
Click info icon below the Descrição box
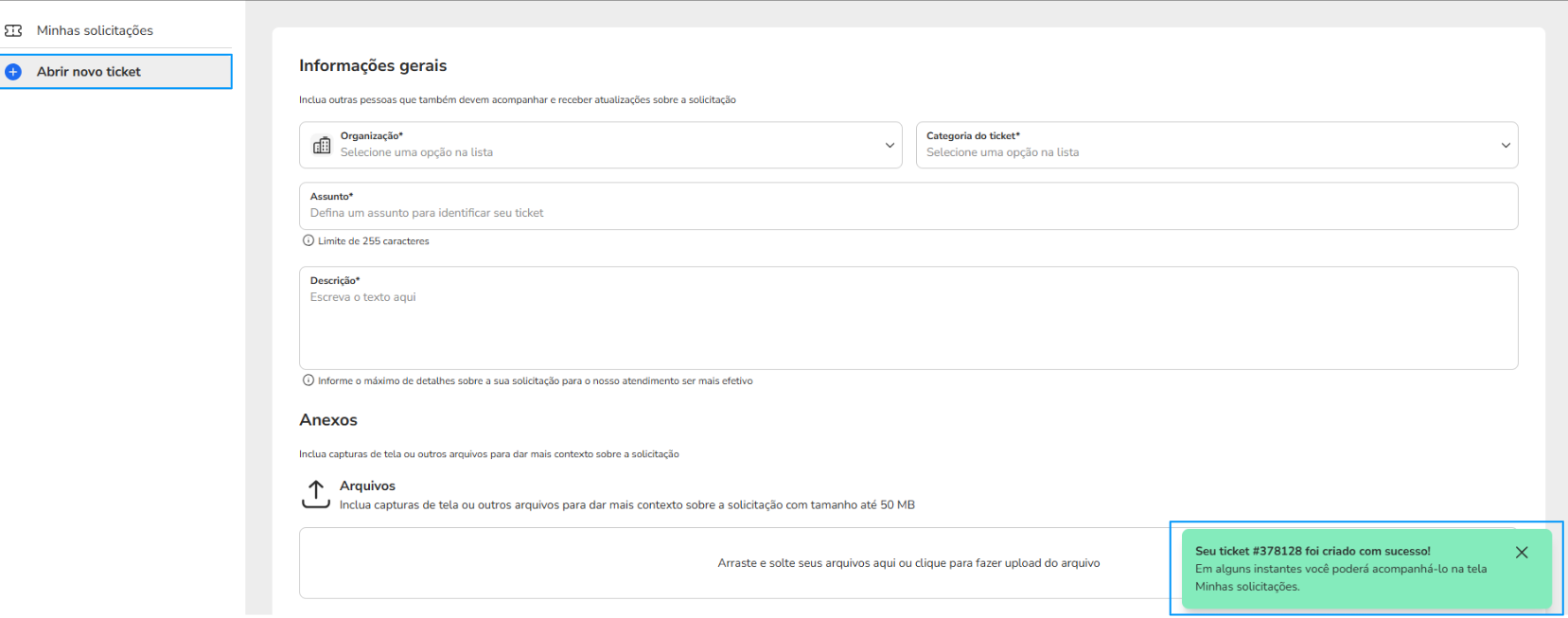click(x=308, y=380)
